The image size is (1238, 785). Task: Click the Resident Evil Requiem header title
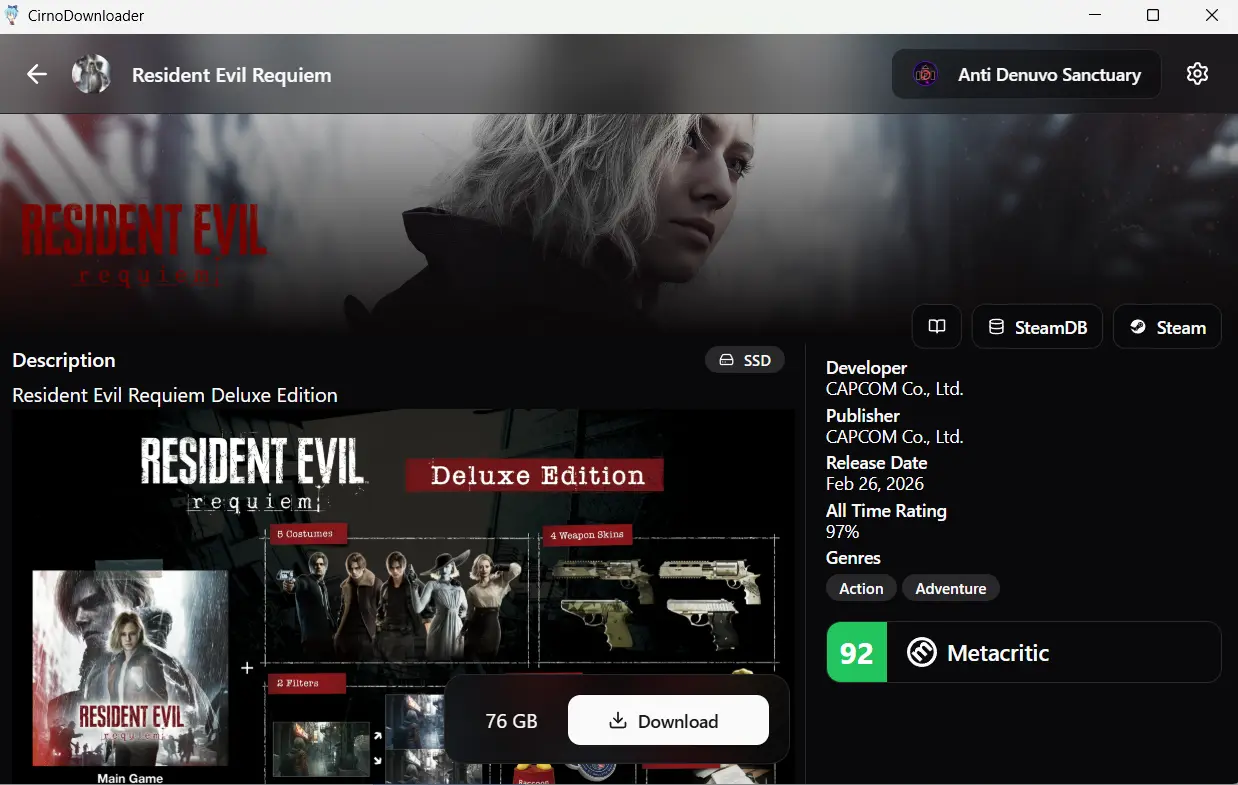(x=231, y=75)
